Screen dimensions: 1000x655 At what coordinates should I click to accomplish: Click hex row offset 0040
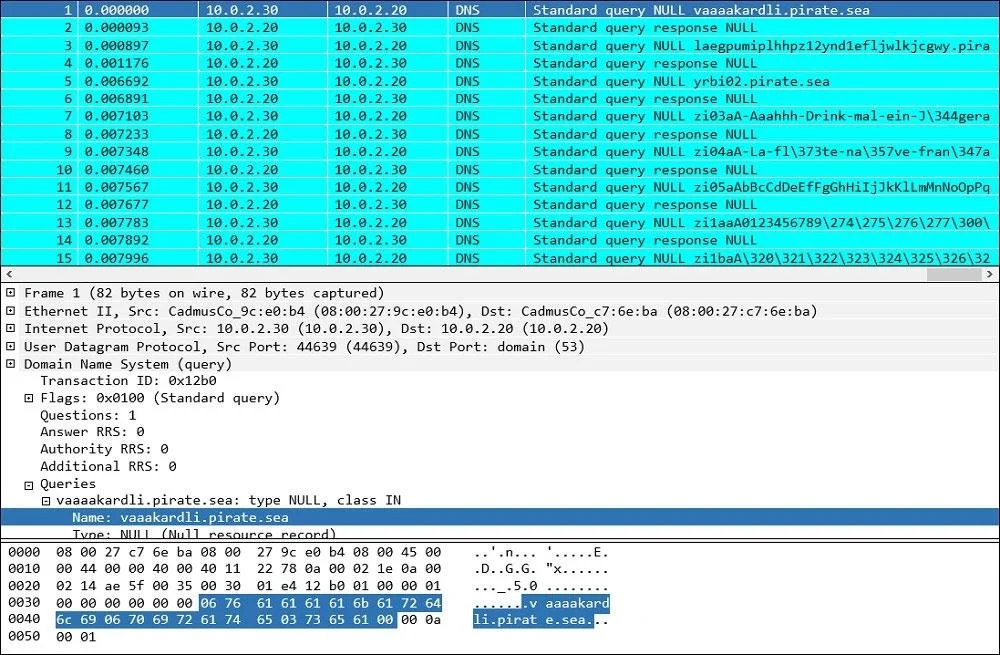[x=24, y=619]
